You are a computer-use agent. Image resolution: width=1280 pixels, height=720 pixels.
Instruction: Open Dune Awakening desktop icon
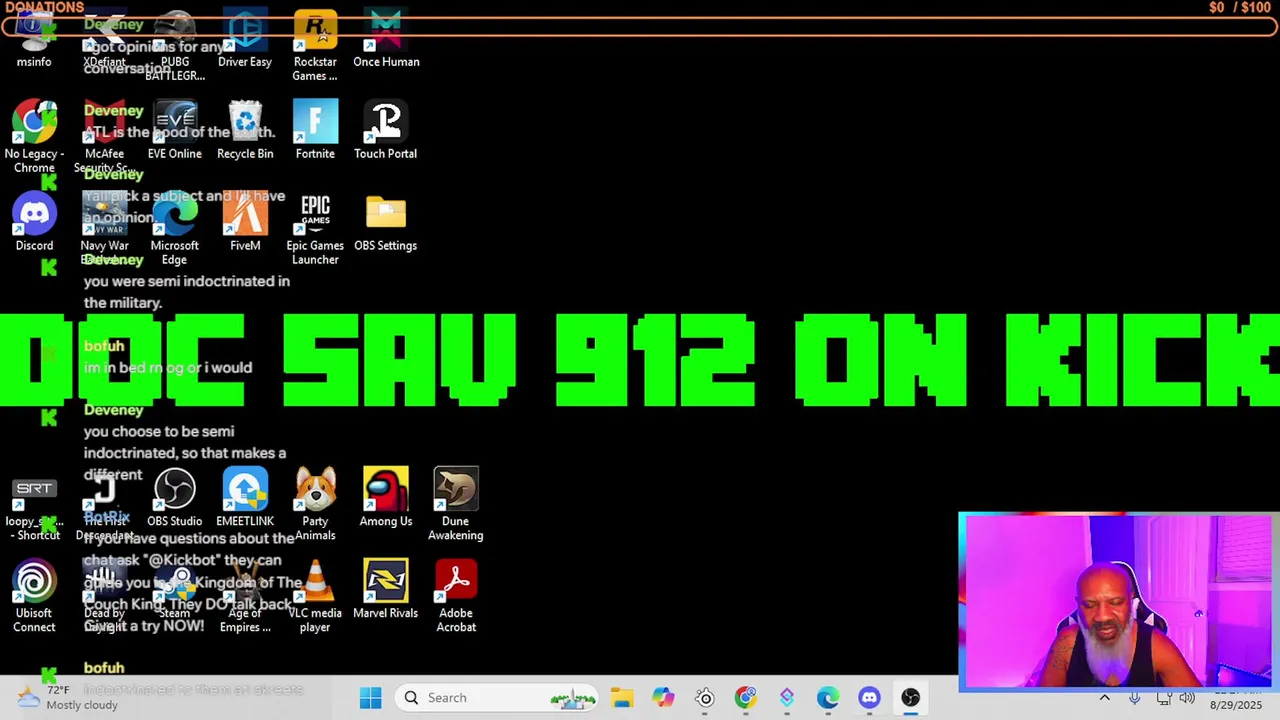456,505
